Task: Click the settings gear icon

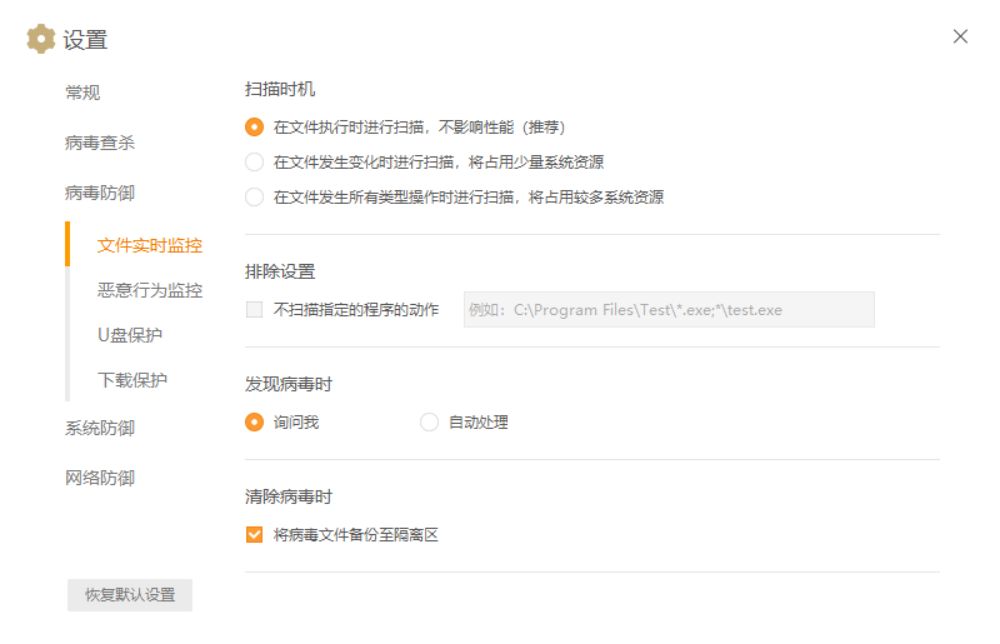Action: [41, 39]
